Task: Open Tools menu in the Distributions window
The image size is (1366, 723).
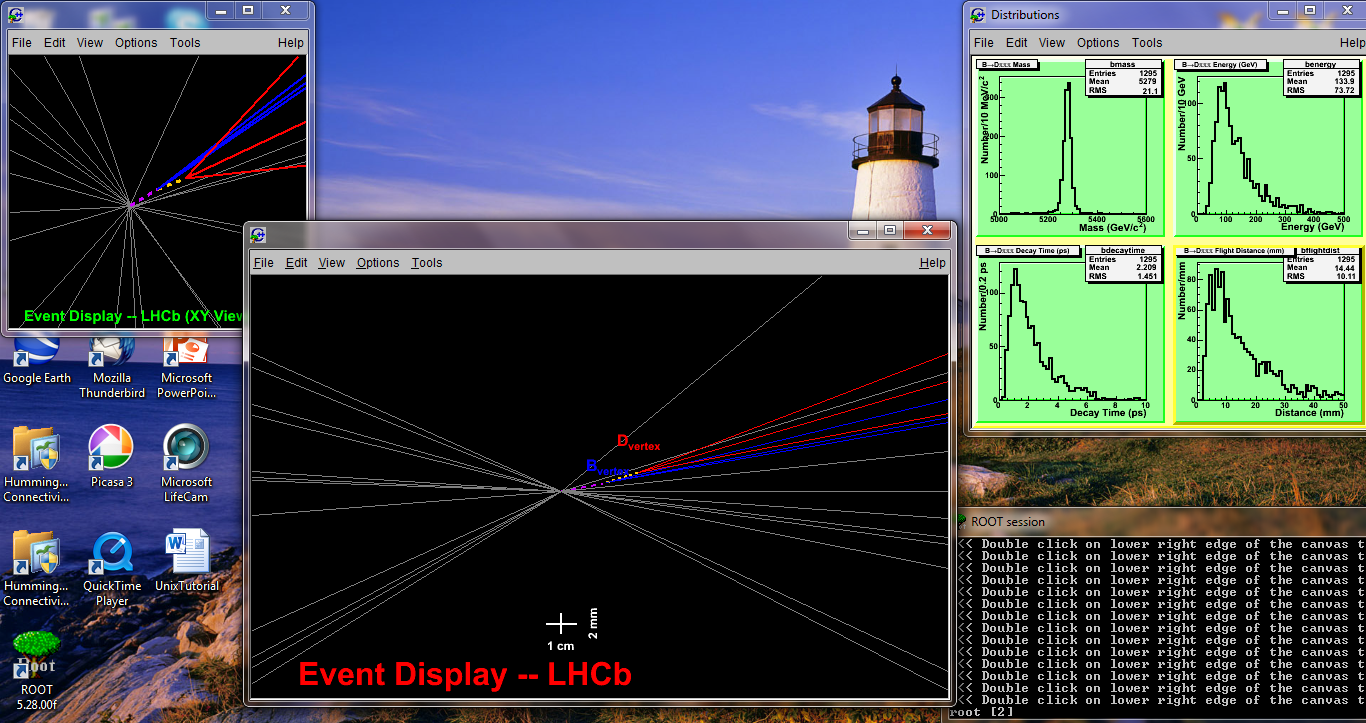Action: (x=1147, y=43)
